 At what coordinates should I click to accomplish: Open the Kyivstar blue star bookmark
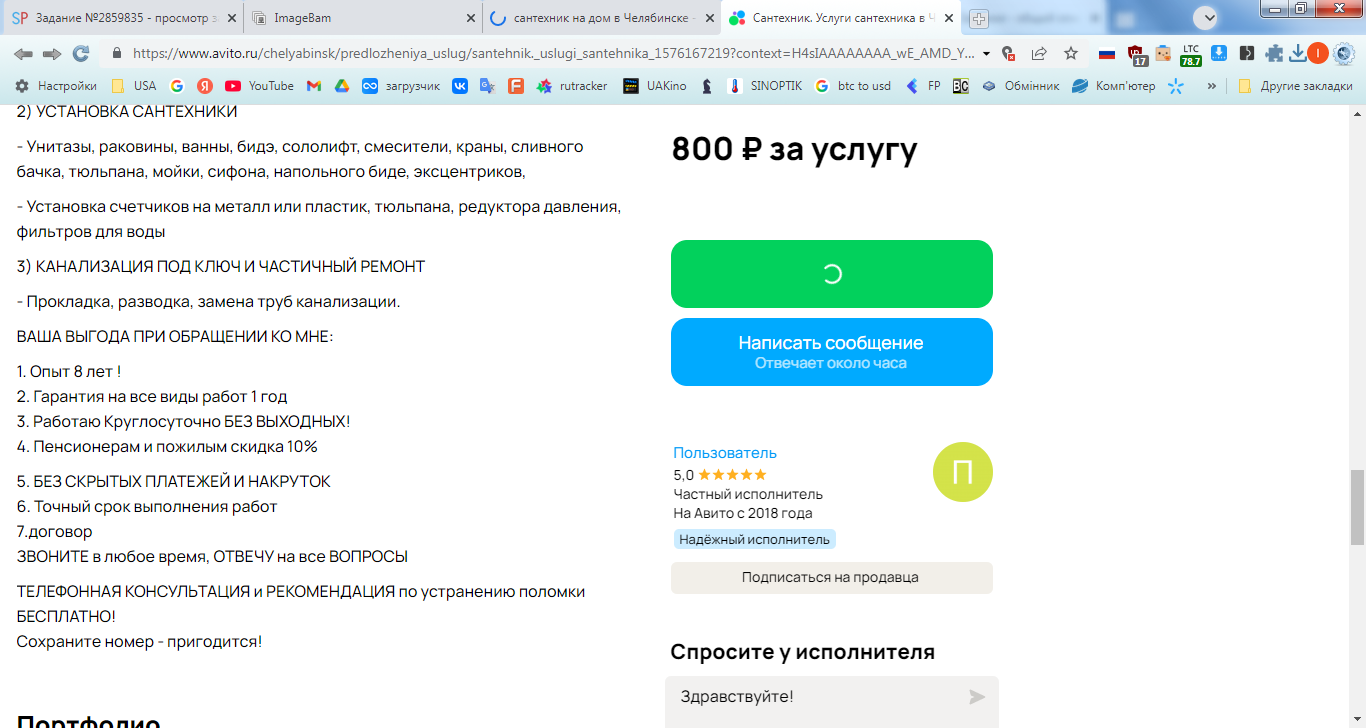point(1176,86)
